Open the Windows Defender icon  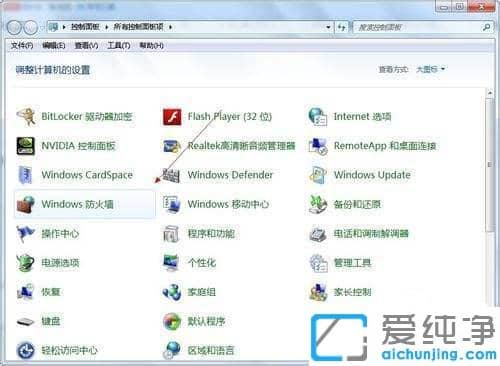click(x=172, y=175)
